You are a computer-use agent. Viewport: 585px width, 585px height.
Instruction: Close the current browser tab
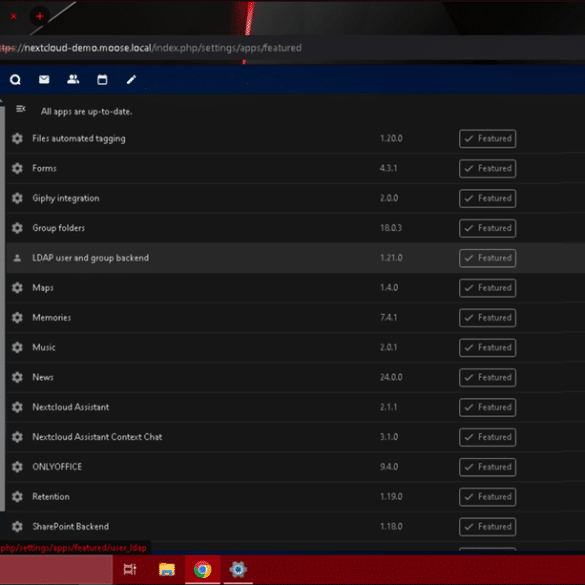(14, 16)
